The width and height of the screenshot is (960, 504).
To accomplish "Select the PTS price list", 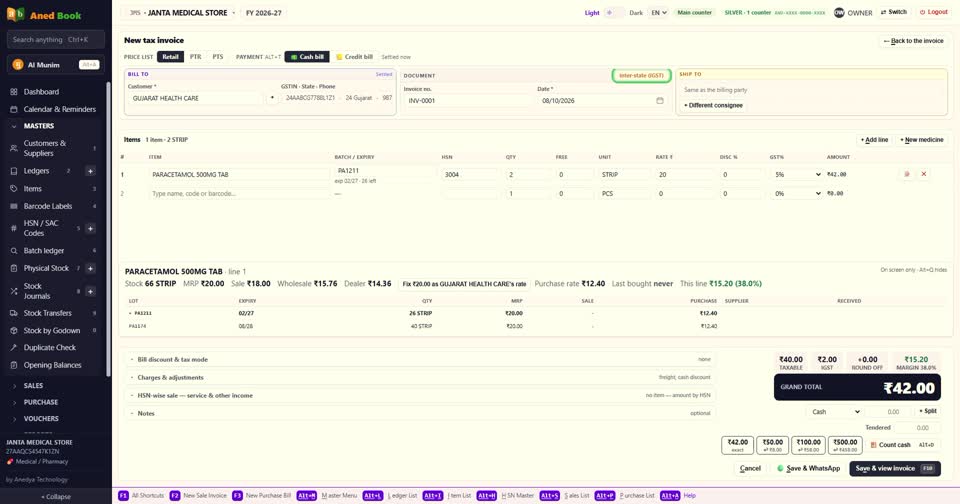I will point(218,57).
